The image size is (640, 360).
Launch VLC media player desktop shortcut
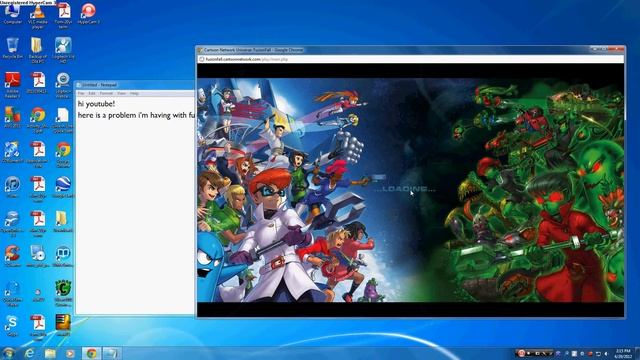tap(38, 16)
